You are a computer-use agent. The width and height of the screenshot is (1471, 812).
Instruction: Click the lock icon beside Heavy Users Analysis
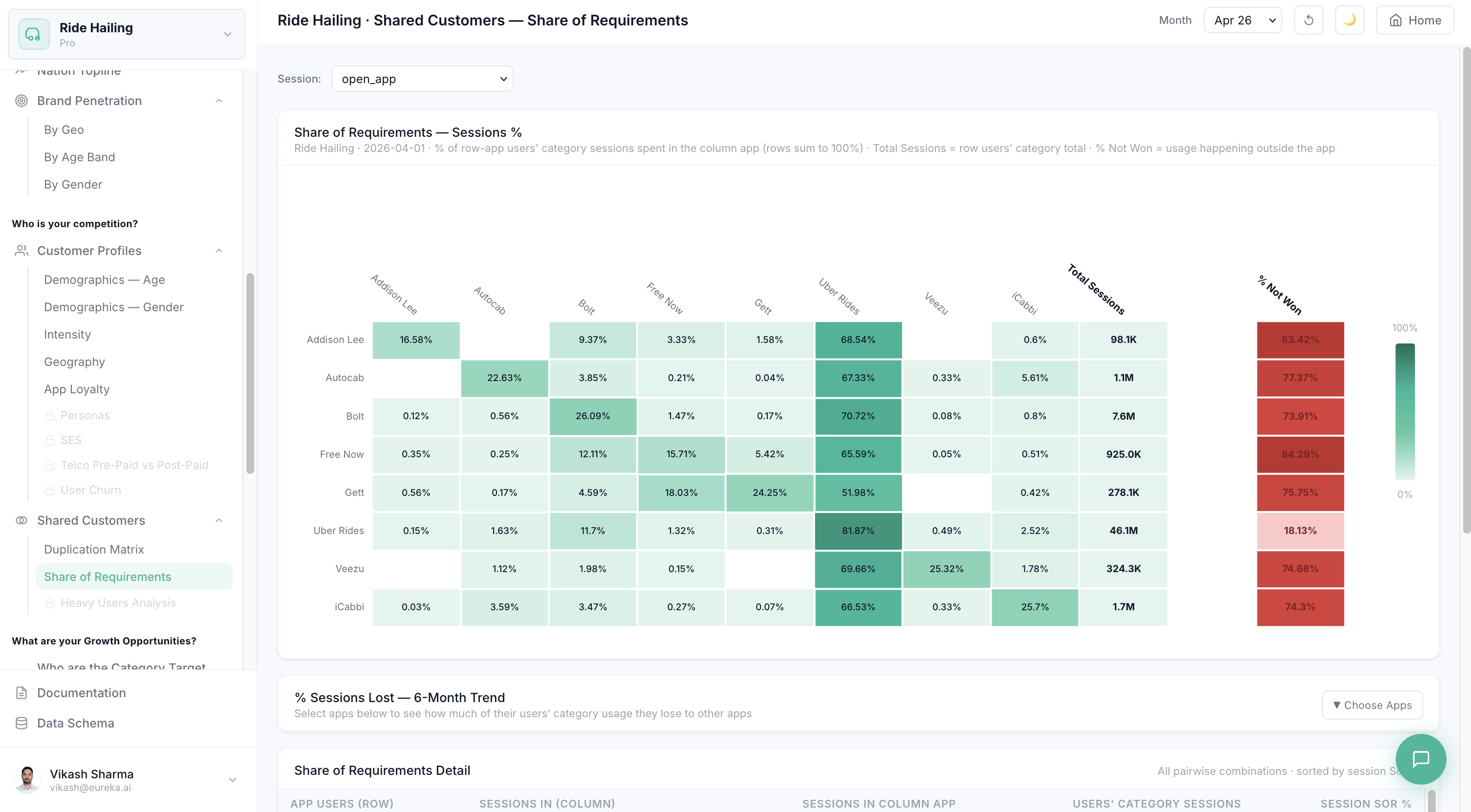point(50,603)
